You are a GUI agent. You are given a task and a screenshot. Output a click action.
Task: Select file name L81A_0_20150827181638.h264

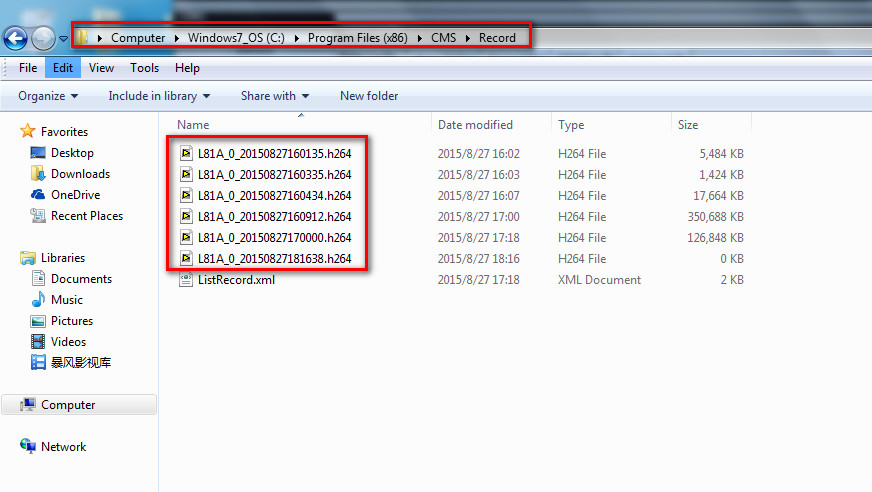point(275,259)
